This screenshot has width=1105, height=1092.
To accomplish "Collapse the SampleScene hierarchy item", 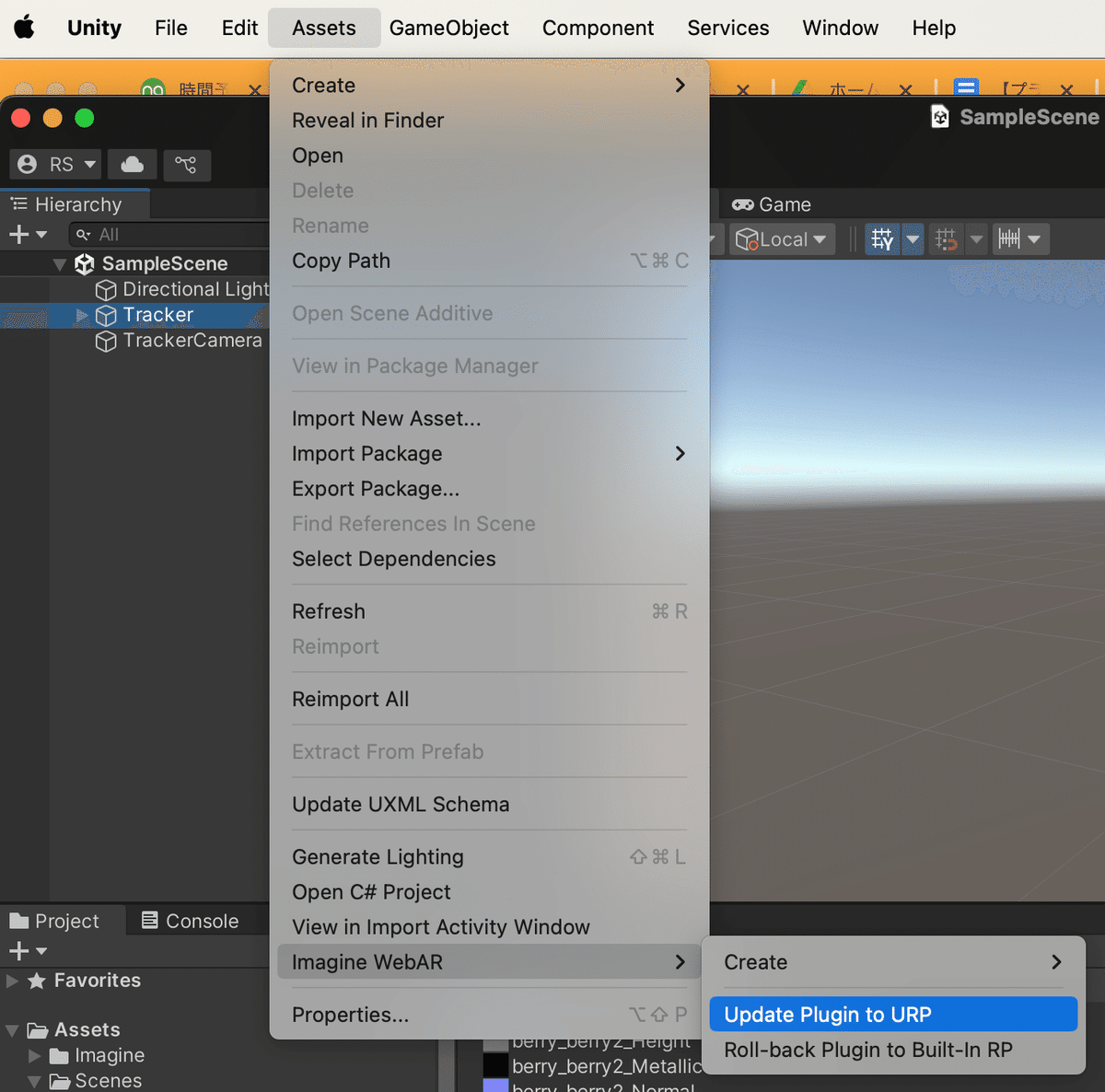I will click(58, 263).
